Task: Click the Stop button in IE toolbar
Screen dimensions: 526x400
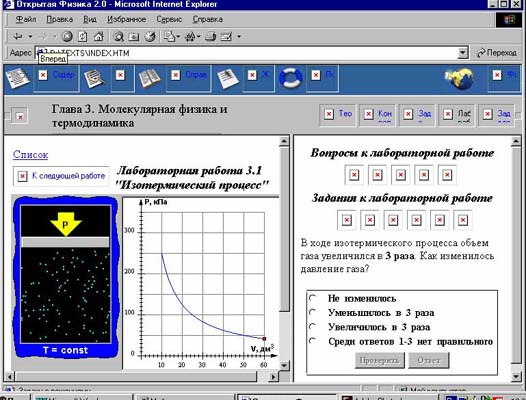Action: 67,36
